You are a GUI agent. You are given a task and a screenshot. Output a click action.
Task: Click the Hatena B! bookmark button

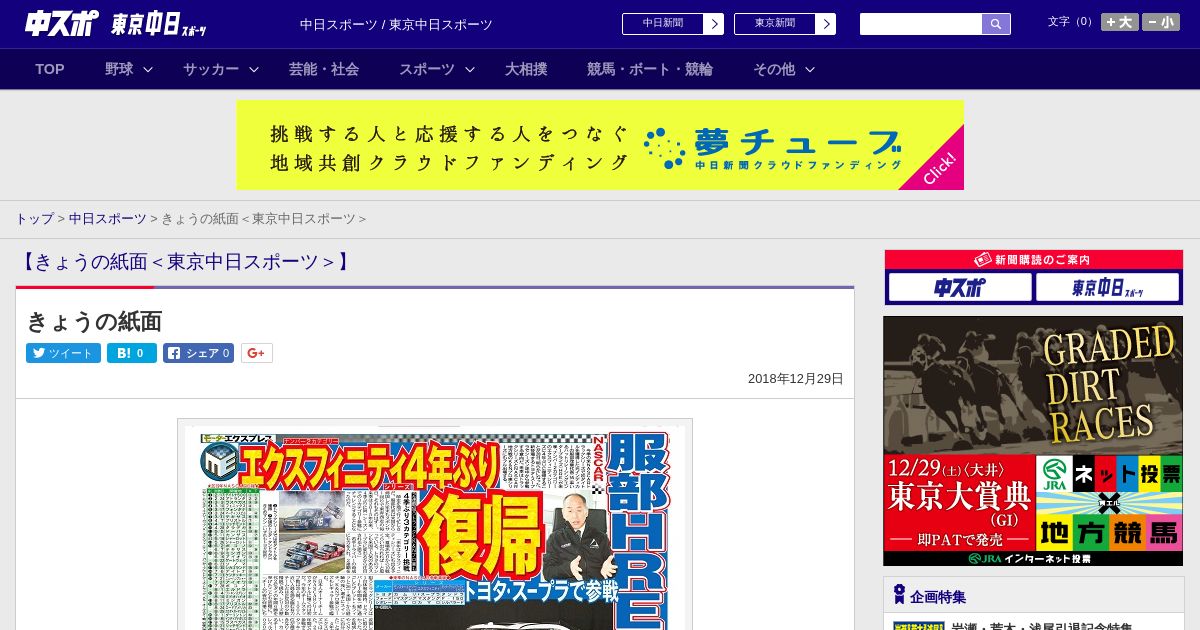tap(132, 353)
